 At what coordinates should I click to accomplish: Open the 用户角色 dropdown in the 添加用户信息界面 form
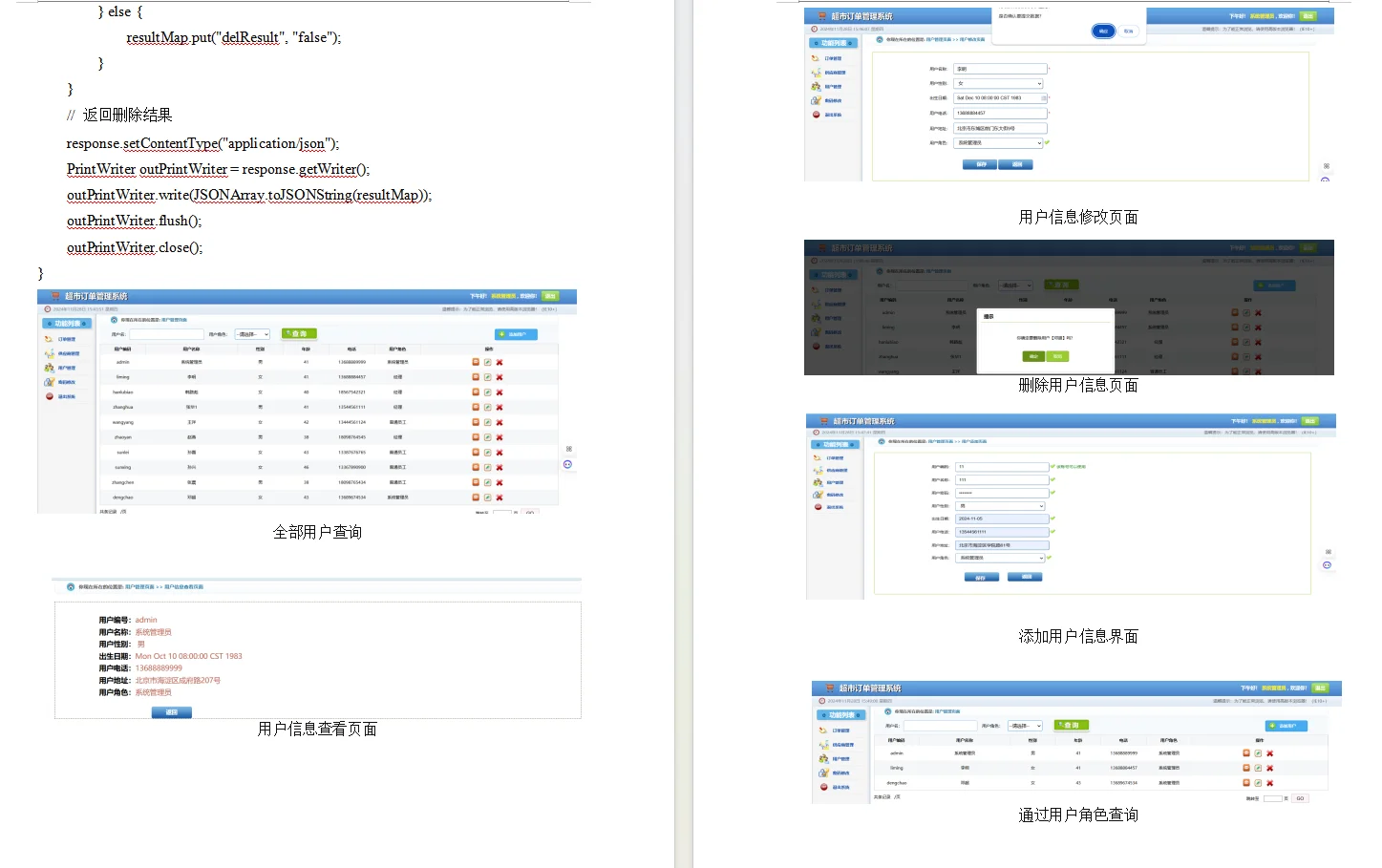[x=1001, y=558]
